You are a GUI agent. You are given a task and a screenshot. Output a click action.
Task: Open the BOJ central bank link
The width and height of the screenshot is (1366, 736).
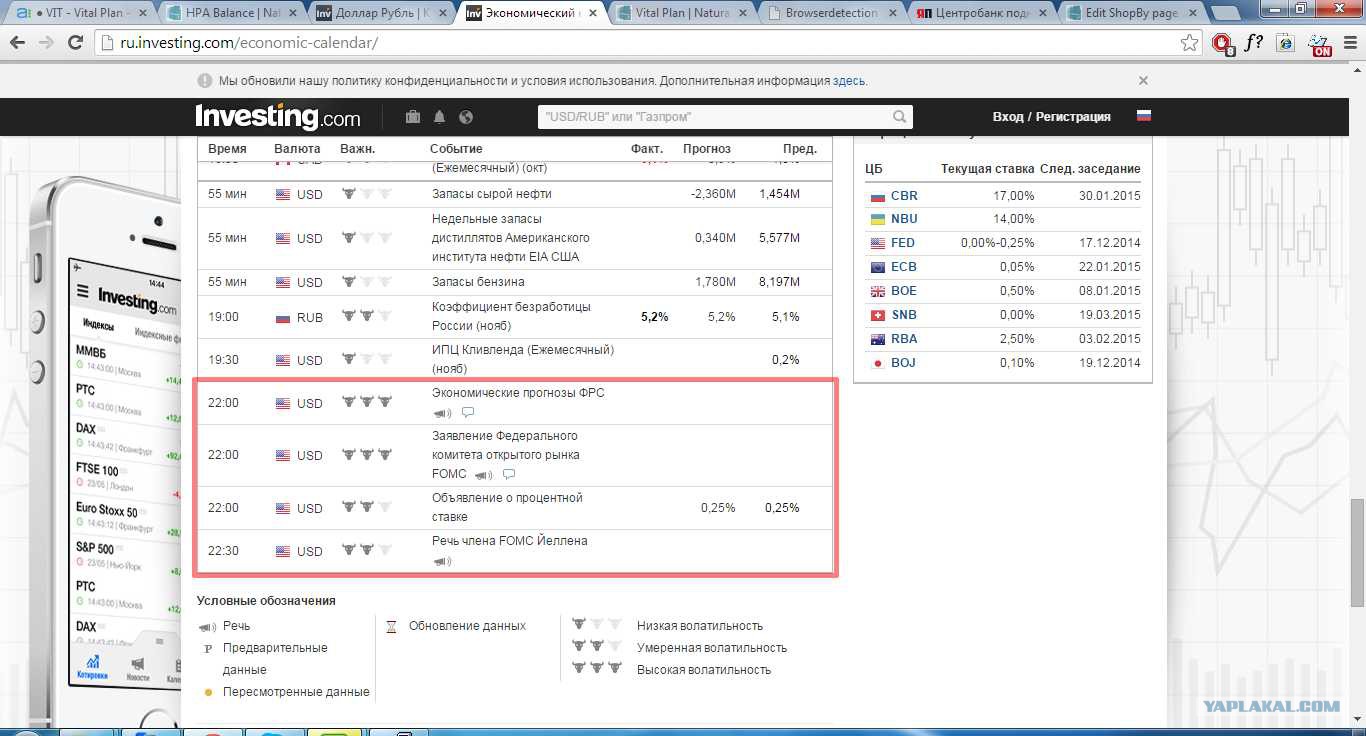coord(903,363)
